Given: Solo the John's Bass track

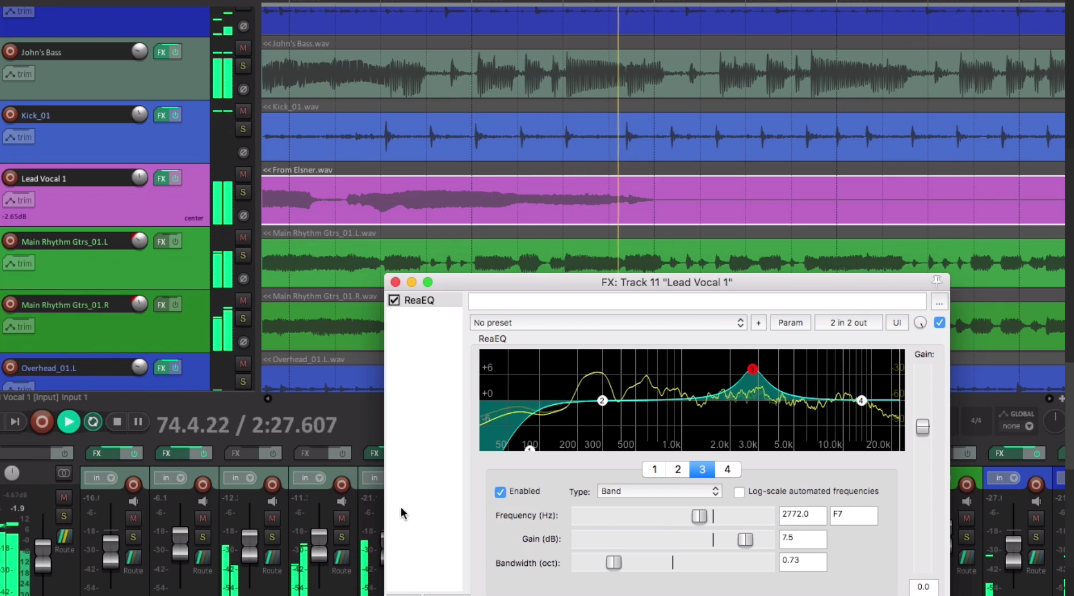Looking at the screenshot, I should 243,66.
